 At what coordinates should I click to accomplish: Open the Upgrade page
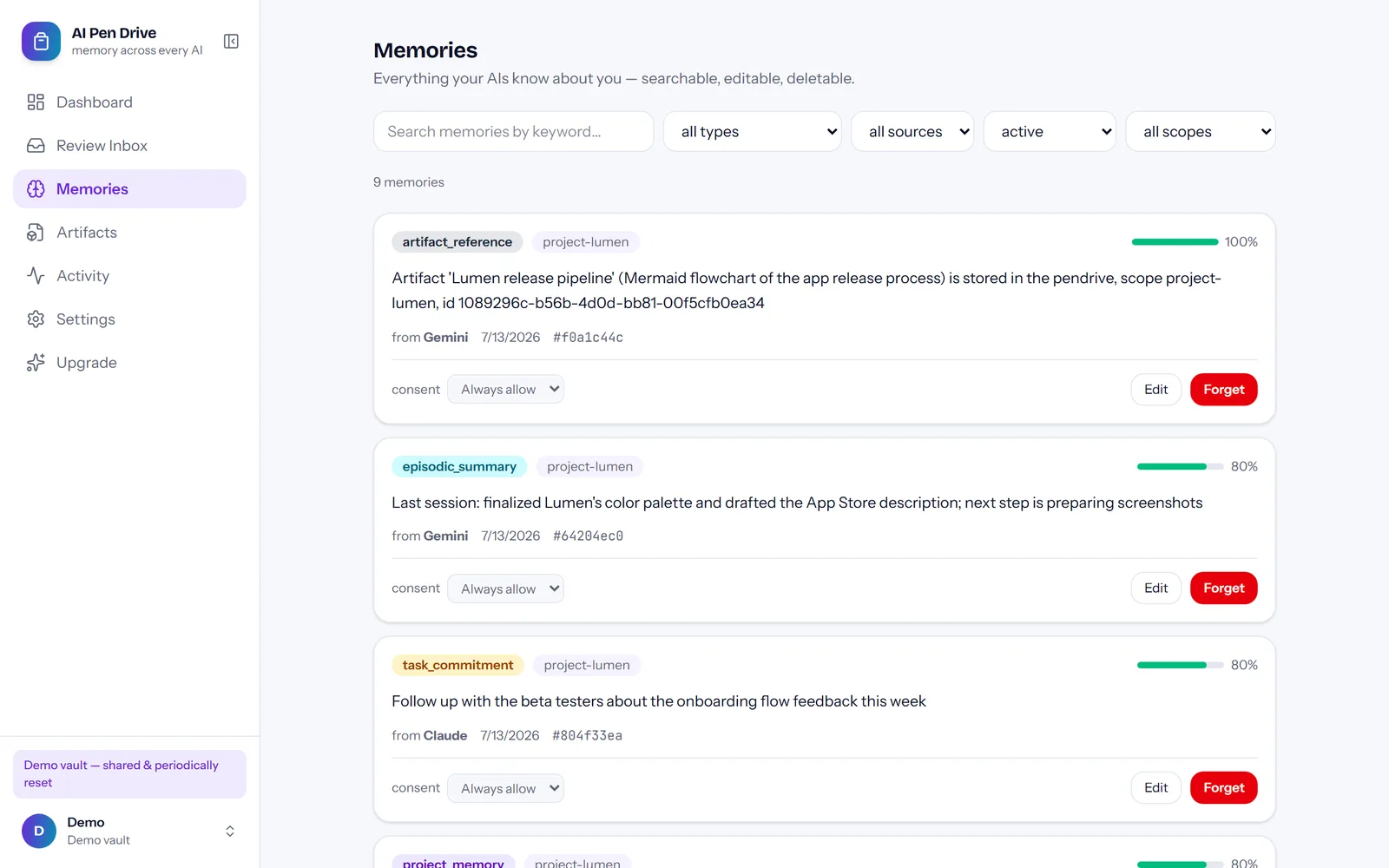click(129, 363)
